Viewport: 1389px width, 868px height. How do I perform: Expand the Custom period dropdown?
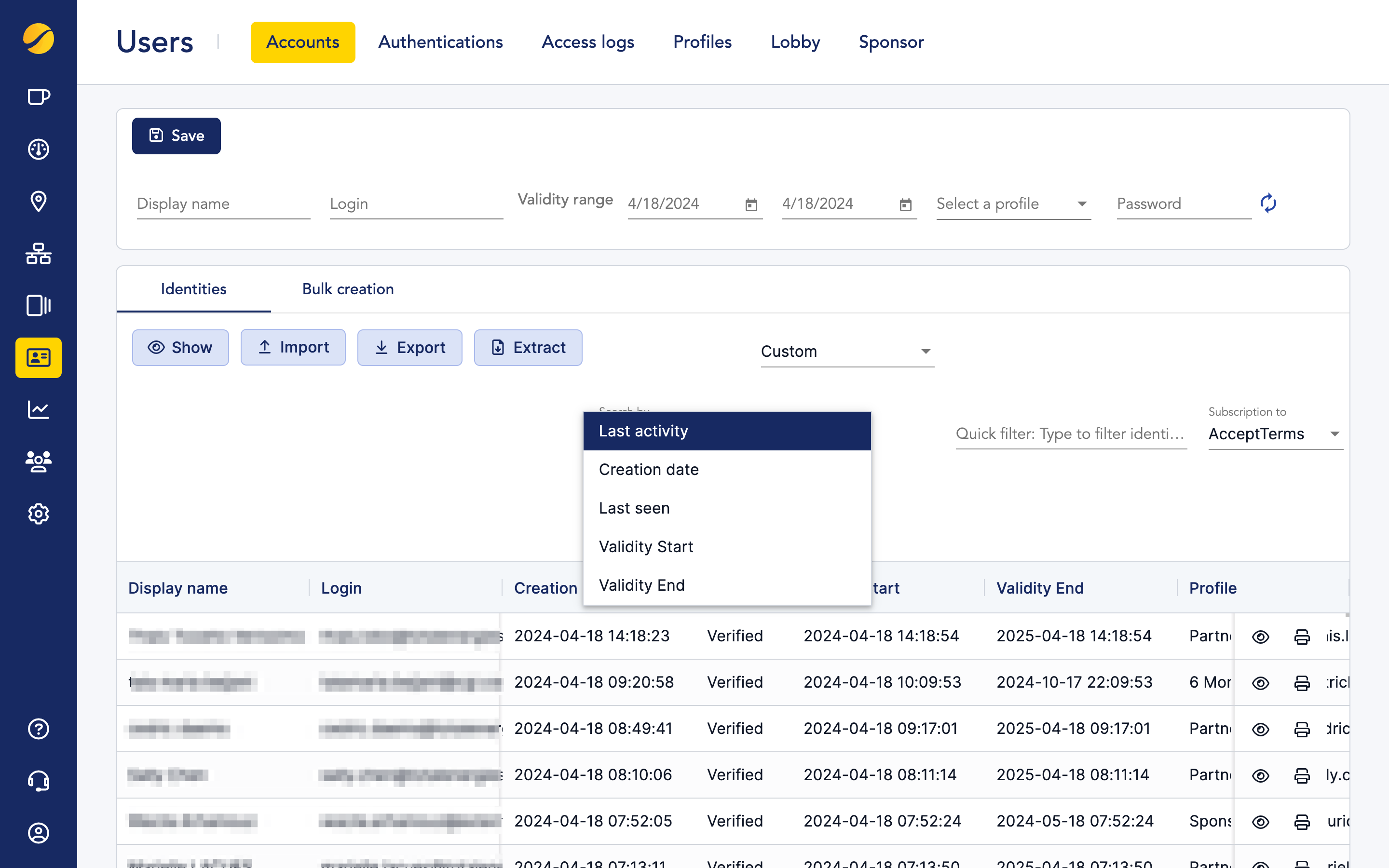point(846,351)
